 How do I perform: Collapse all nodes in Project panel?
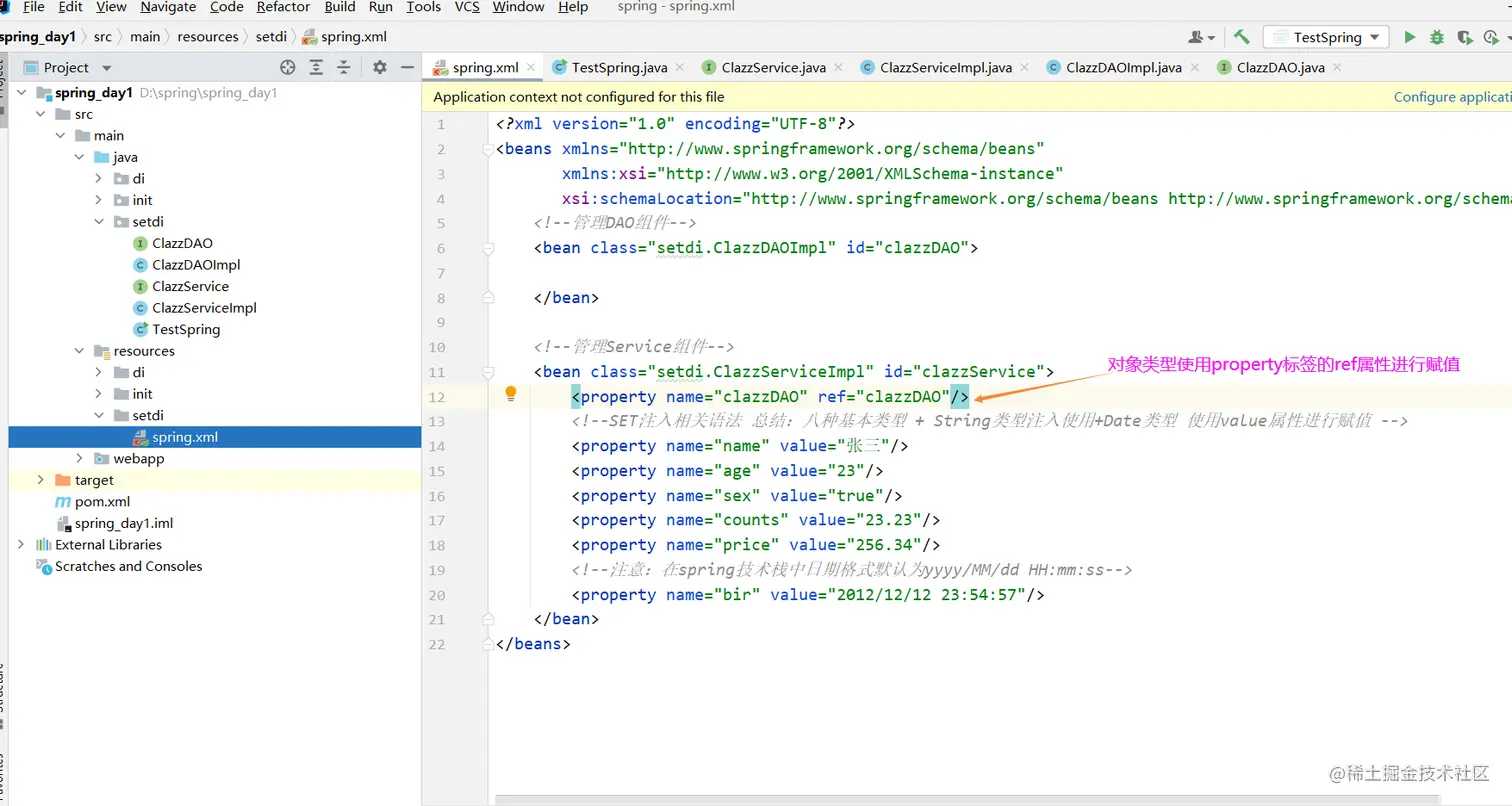(x=343, y=67)
